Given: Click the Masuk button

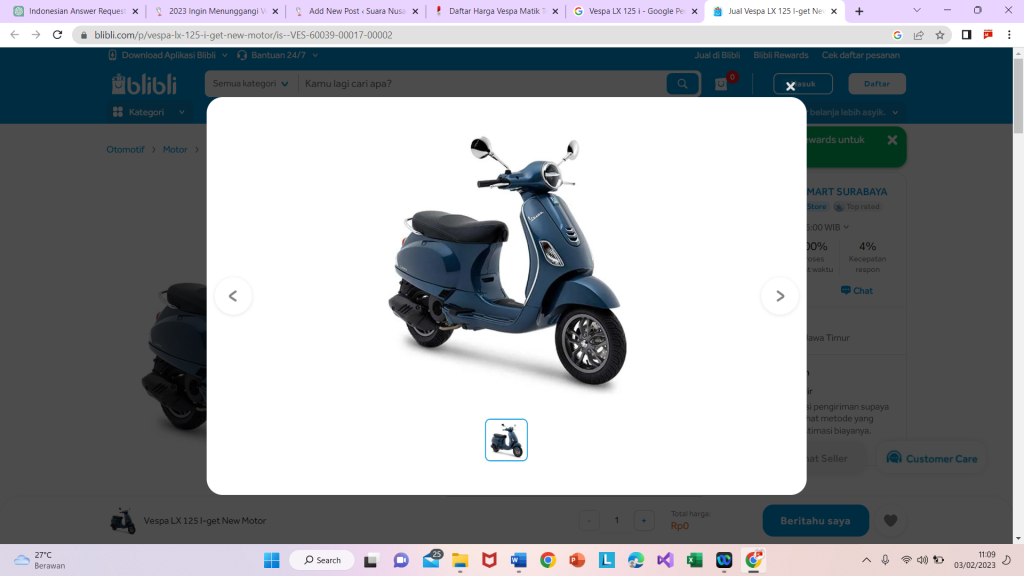Looking at the screenshot, I should 803,84.
